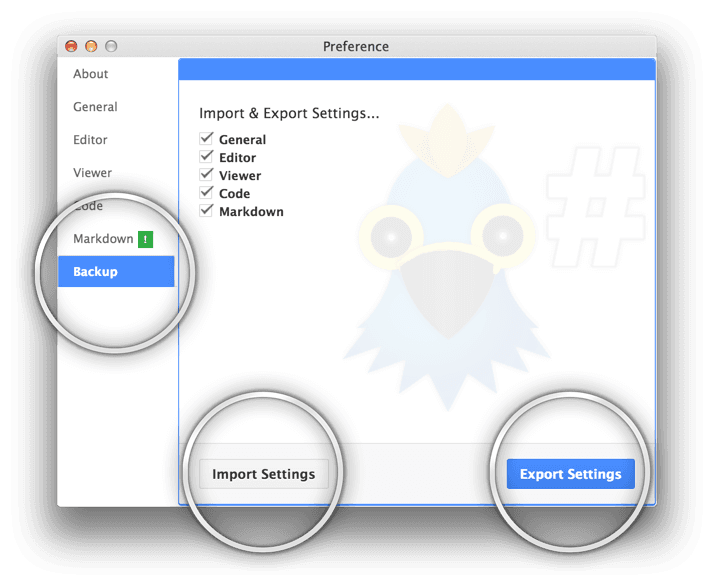Close the Preference window with red button
Screen dimensions: 714x586
(x=71, y=46)
